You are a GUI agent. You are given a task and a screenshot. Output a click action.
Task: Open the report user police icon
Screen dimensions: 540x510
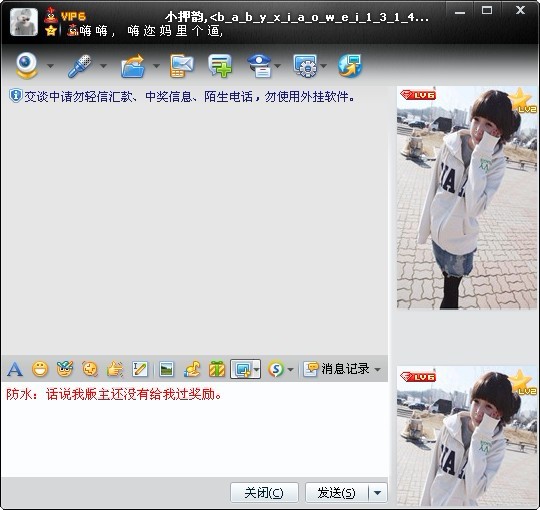click(x=260, y=65)
